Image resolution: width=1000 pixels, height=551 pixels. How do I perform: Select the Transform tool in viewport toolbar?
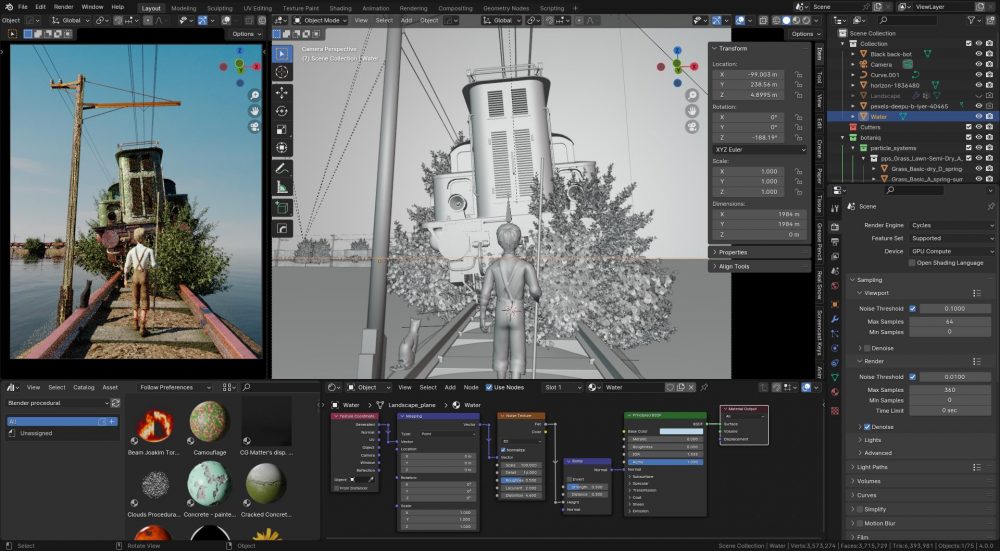click(x=282, y=148)
